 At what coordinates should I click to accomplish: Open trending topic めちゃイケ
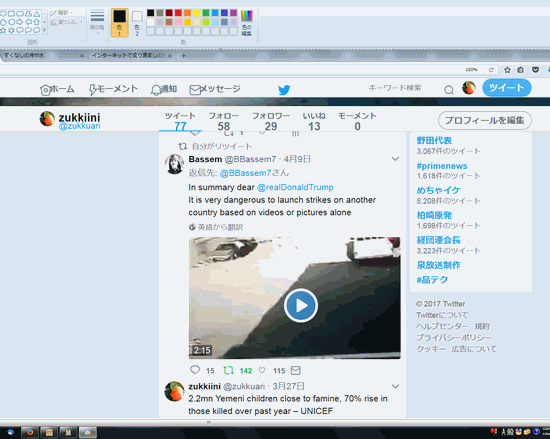[x=438, y=190]
